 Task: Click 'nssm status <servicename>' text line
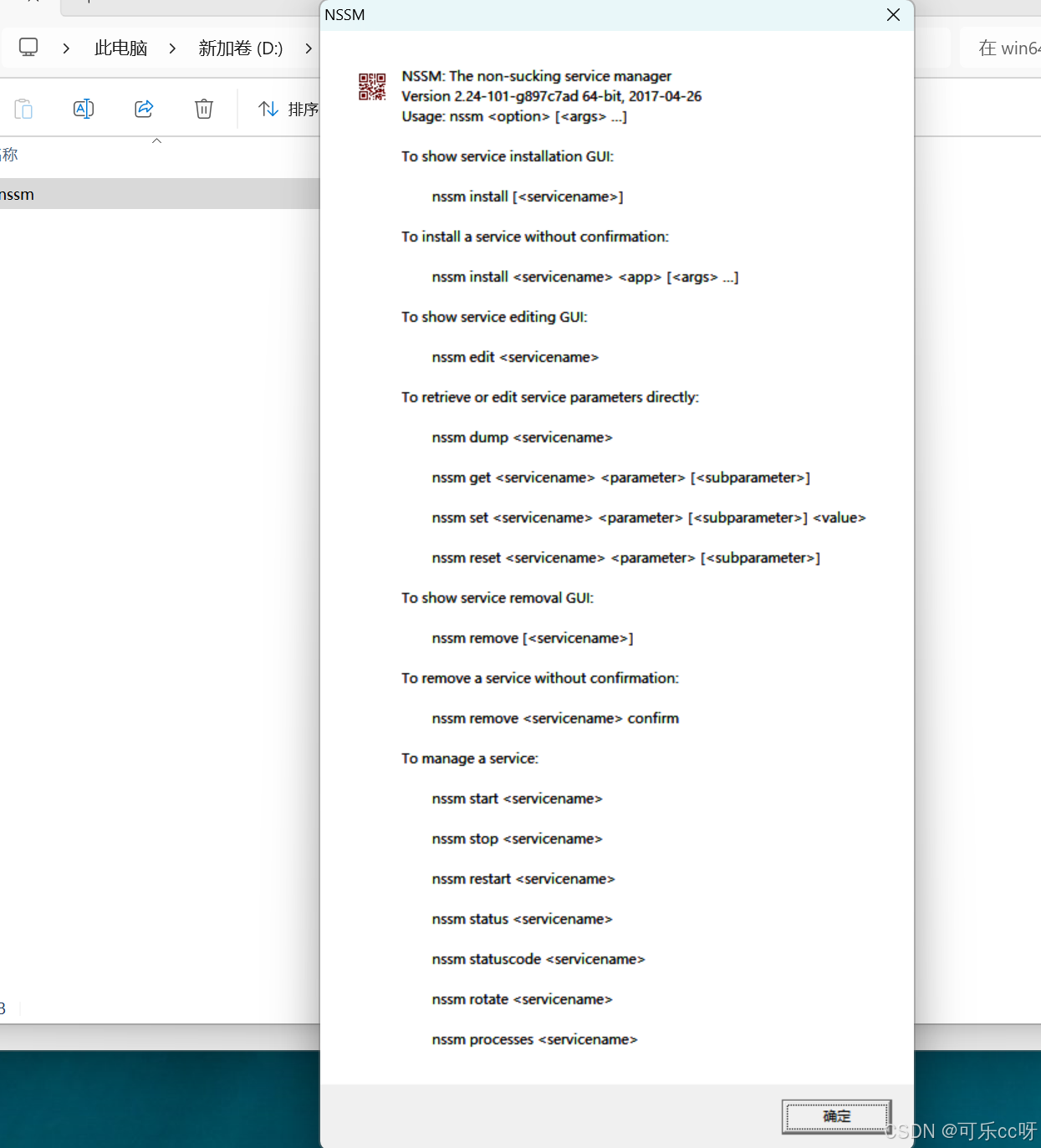(522, 919)
